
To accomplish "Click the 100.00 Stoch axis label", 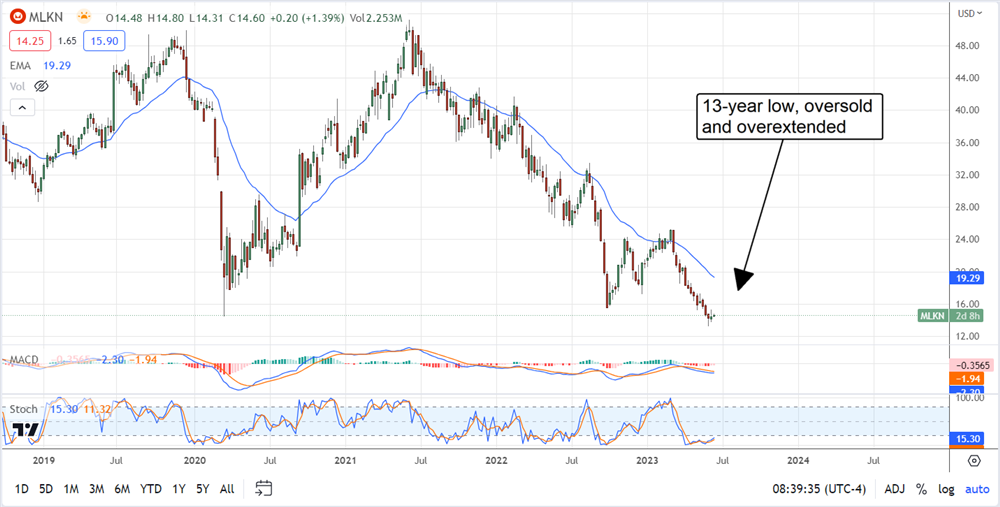I will click(x=968, y=397).
